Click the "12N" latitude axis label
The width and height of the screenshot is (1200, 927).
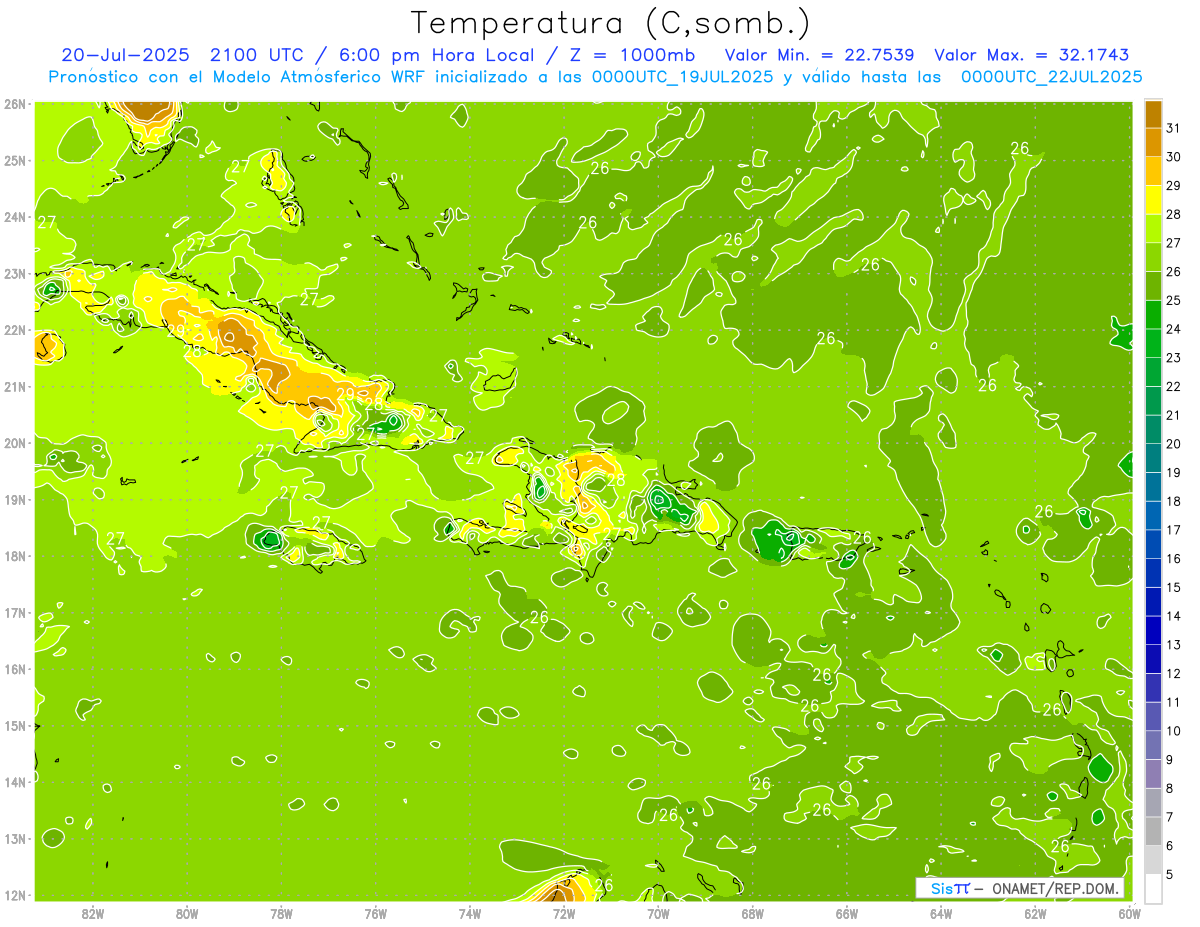[15, 895]
